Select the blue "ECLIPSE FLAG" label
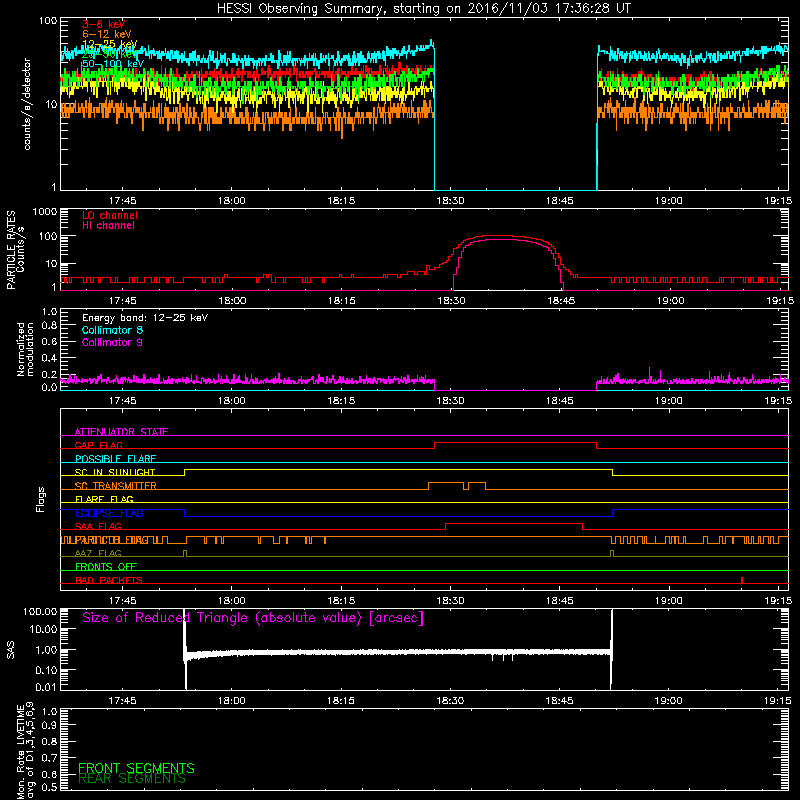 109,513
